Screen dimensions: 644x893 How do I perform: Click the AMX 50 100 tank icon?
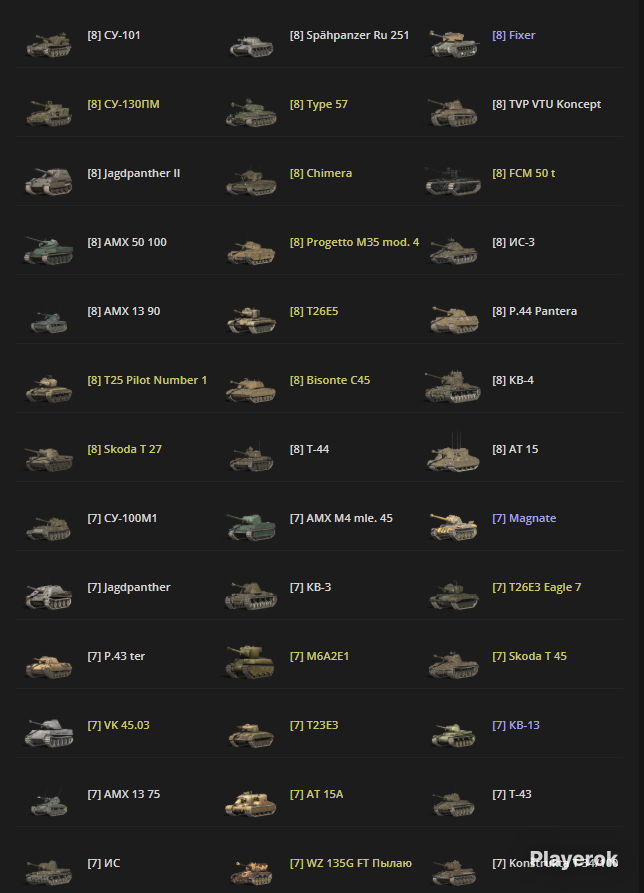click(49, 251)
